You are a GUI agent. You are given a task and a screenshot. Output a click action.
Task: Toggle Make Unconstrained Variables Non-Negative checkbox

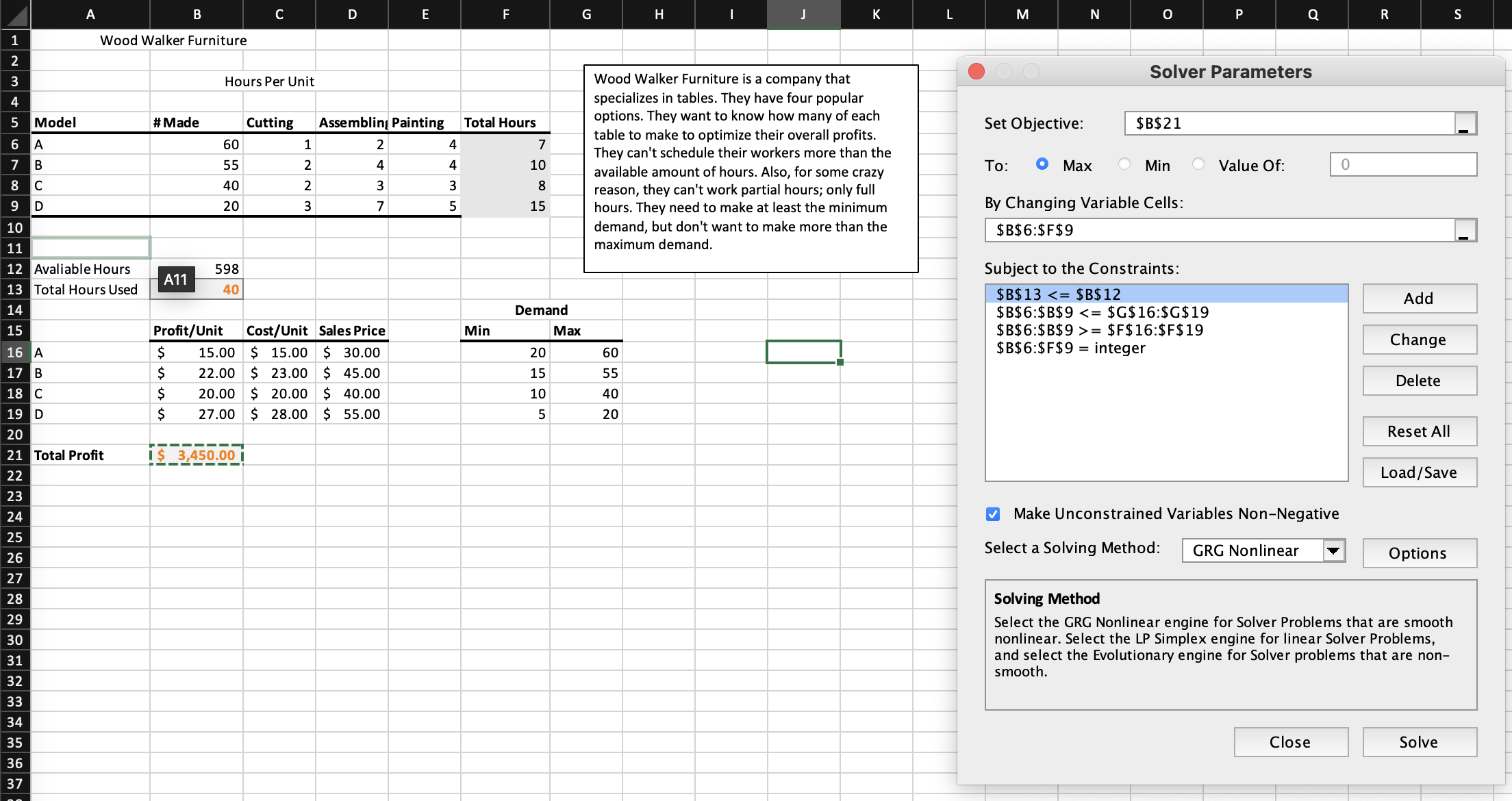[x=993, y=514]
